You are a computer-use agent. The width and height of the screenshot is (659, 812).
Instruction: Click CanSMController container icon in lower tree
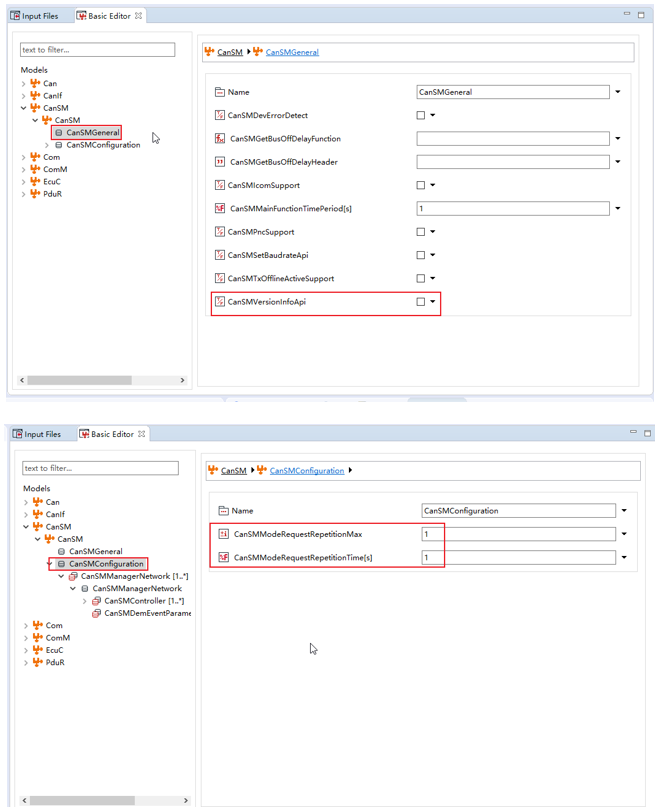point(96,601)
